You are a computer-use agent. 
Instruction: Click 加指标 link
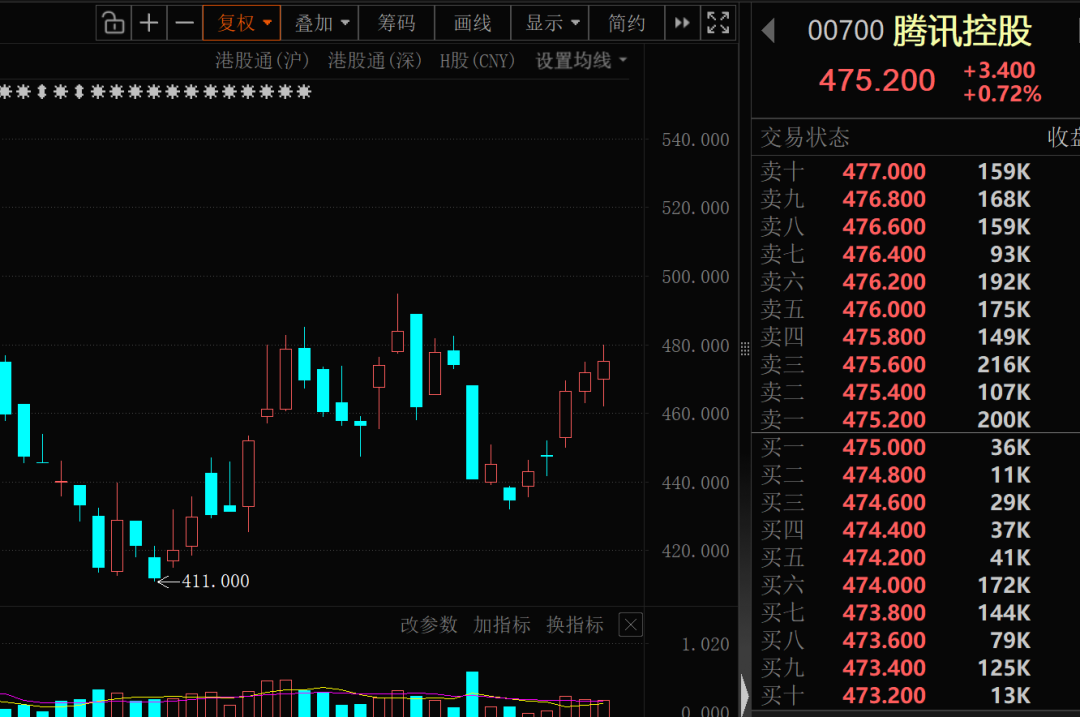[501, 625]
